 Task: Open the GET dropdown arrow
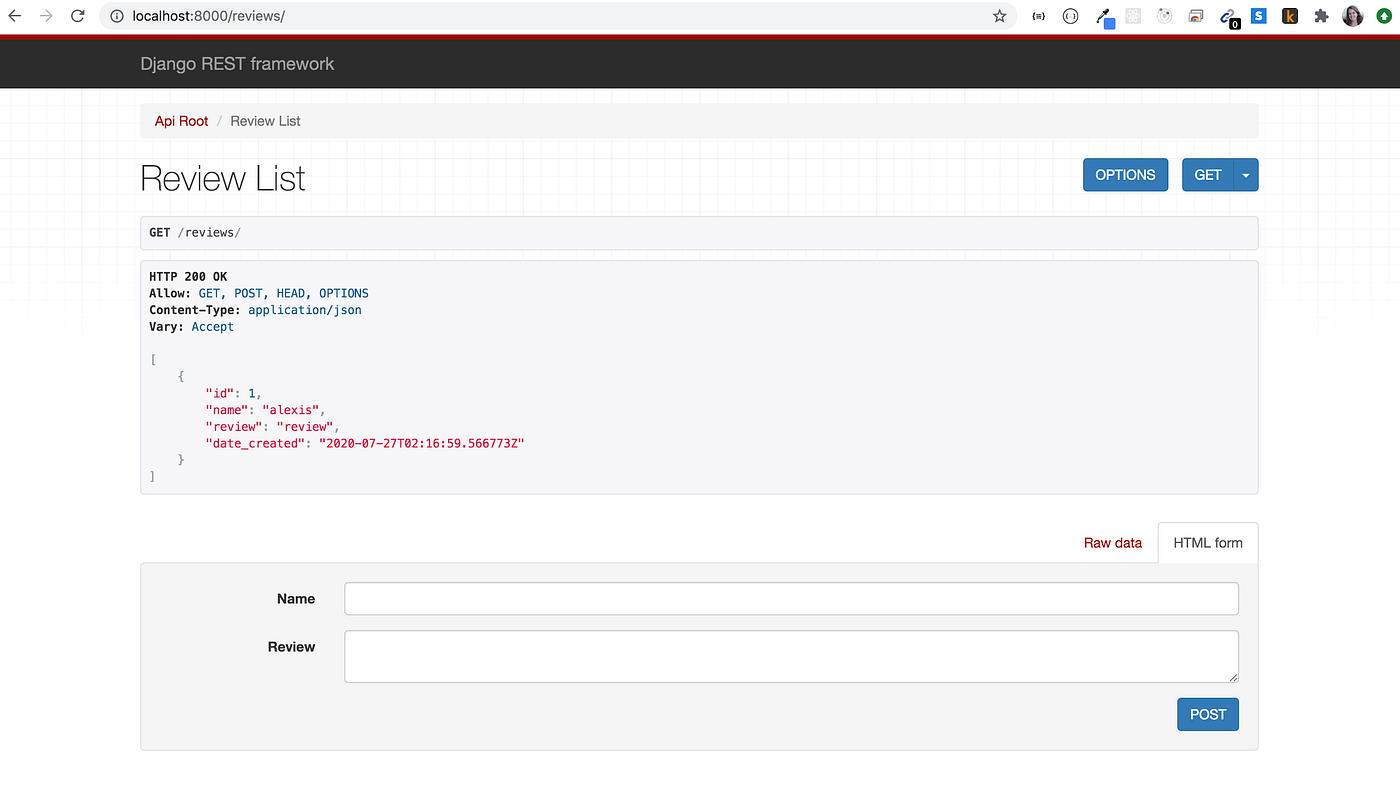click(1246, 174)
